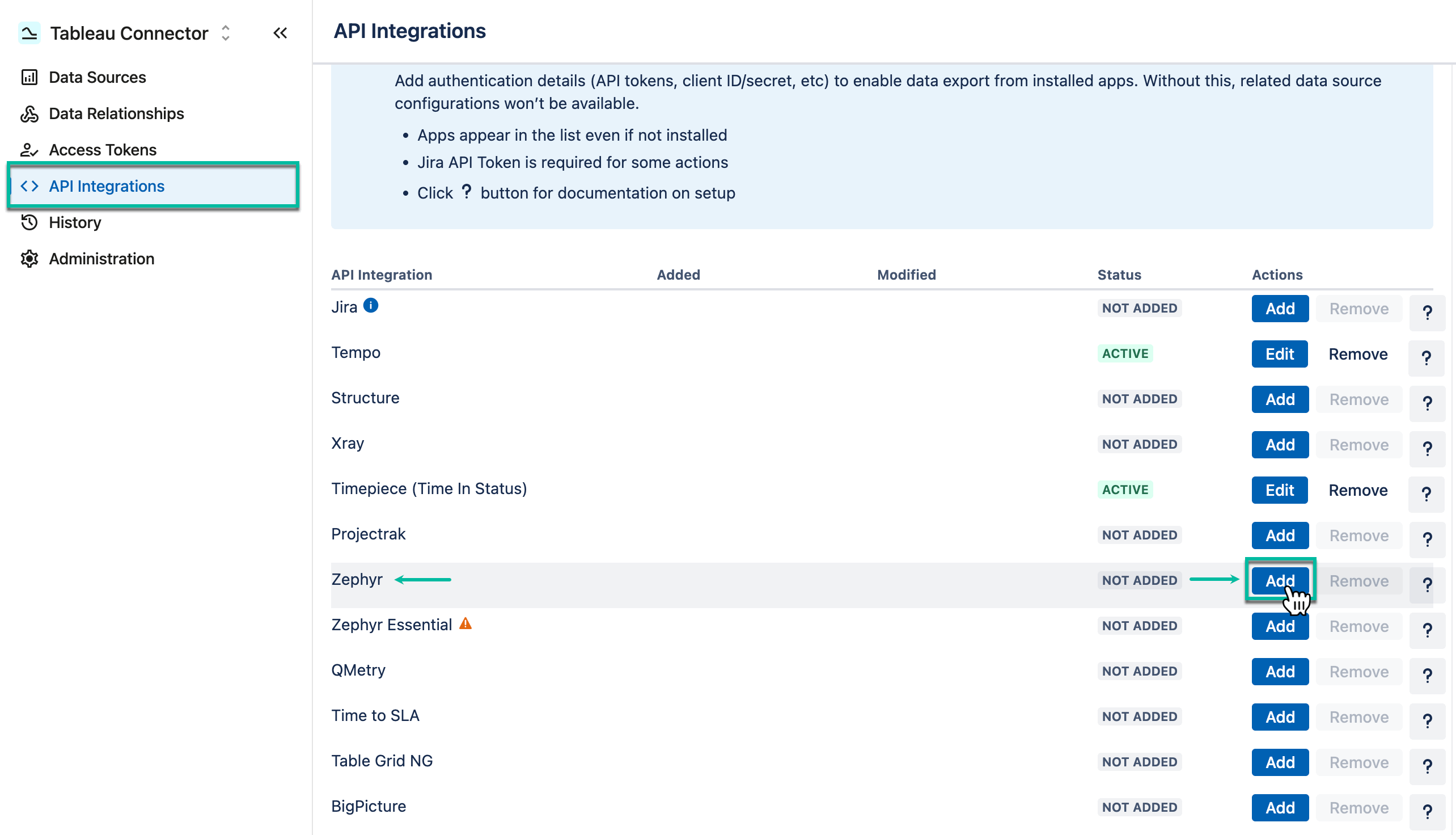Open help documentation for the Tempo integration
Viewport: 1456px width, 835px height.
[1427, 357]
